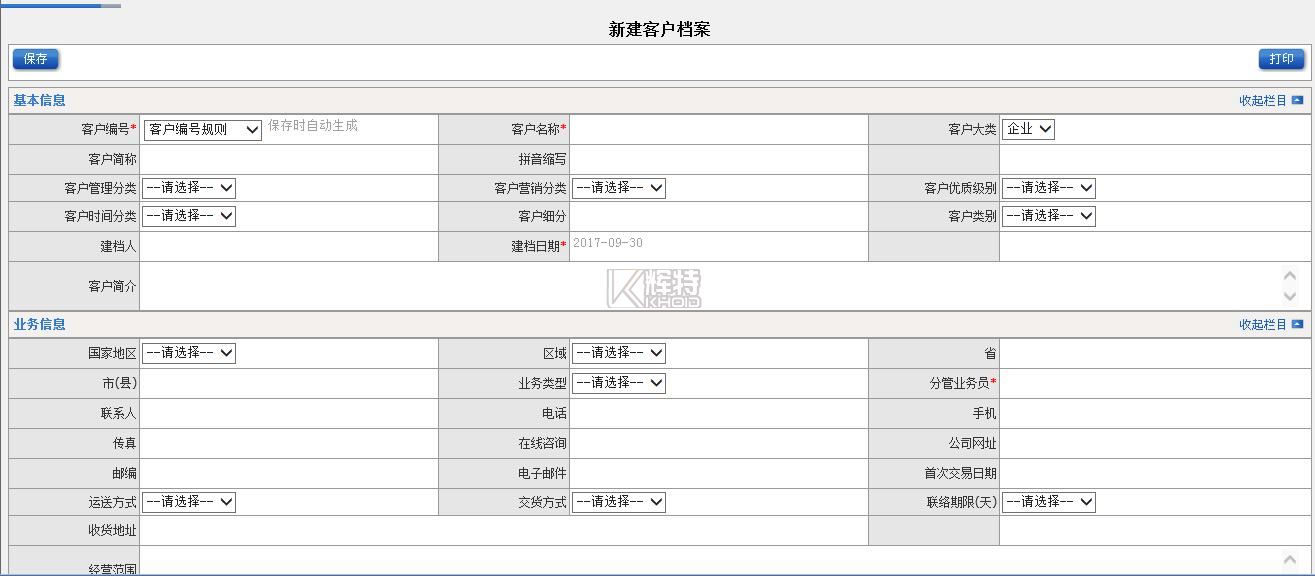Viewport: 1315px width, 576px height.
Task: Expand the 业务类型 dropdown
Action: [619, 383]
